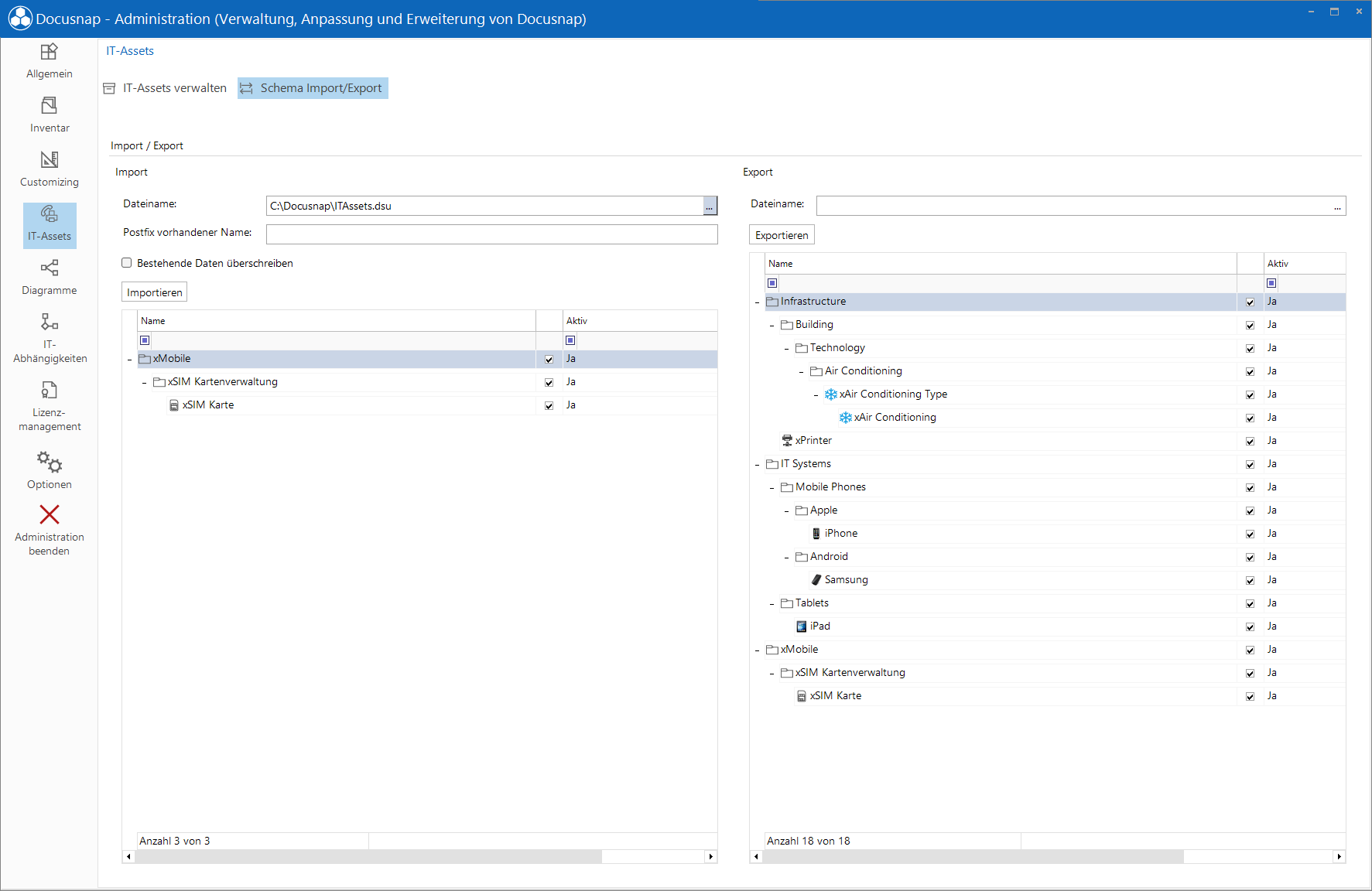Open the Diagramme sidebar icon

tap(50, 268)
